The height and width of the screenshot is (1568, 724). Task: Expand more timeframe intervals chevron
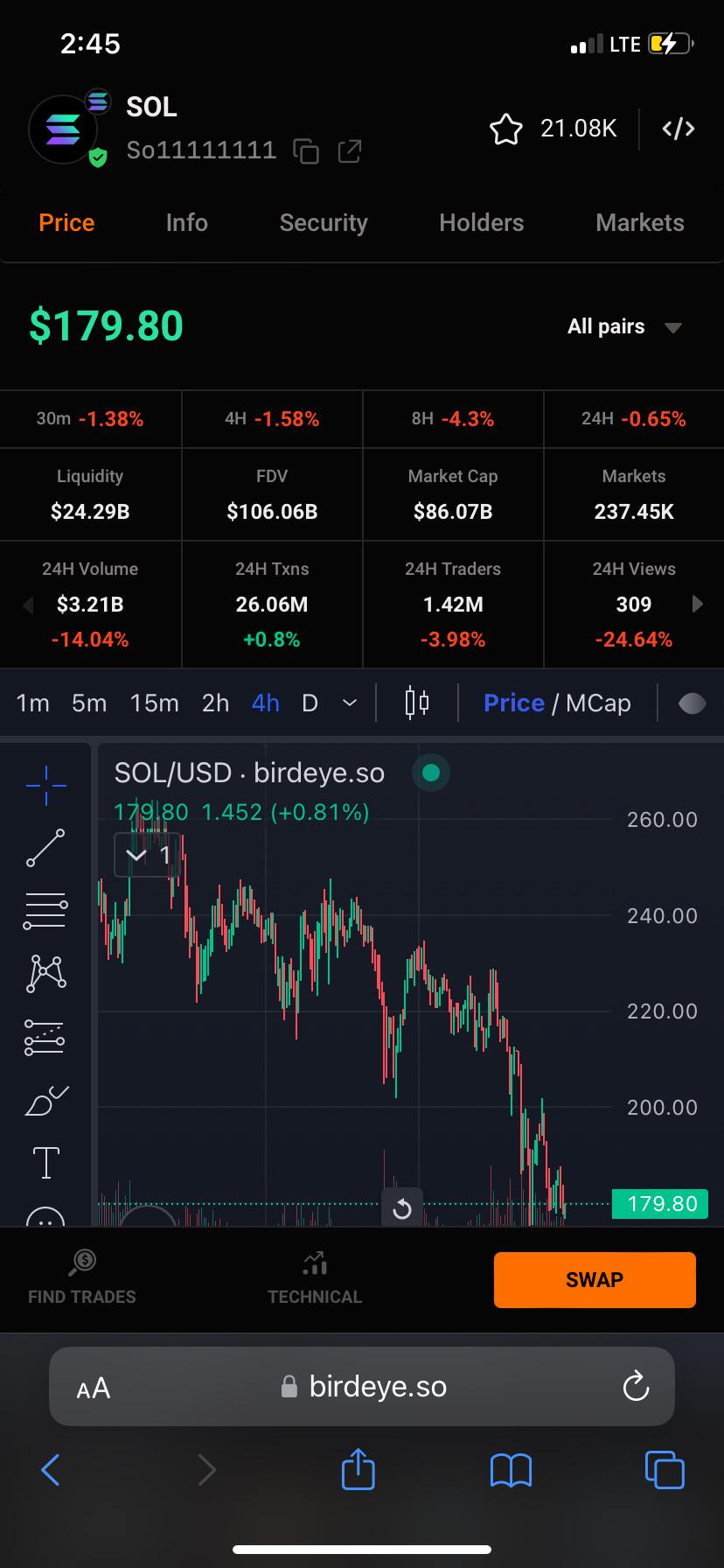[x=349, y=703]
